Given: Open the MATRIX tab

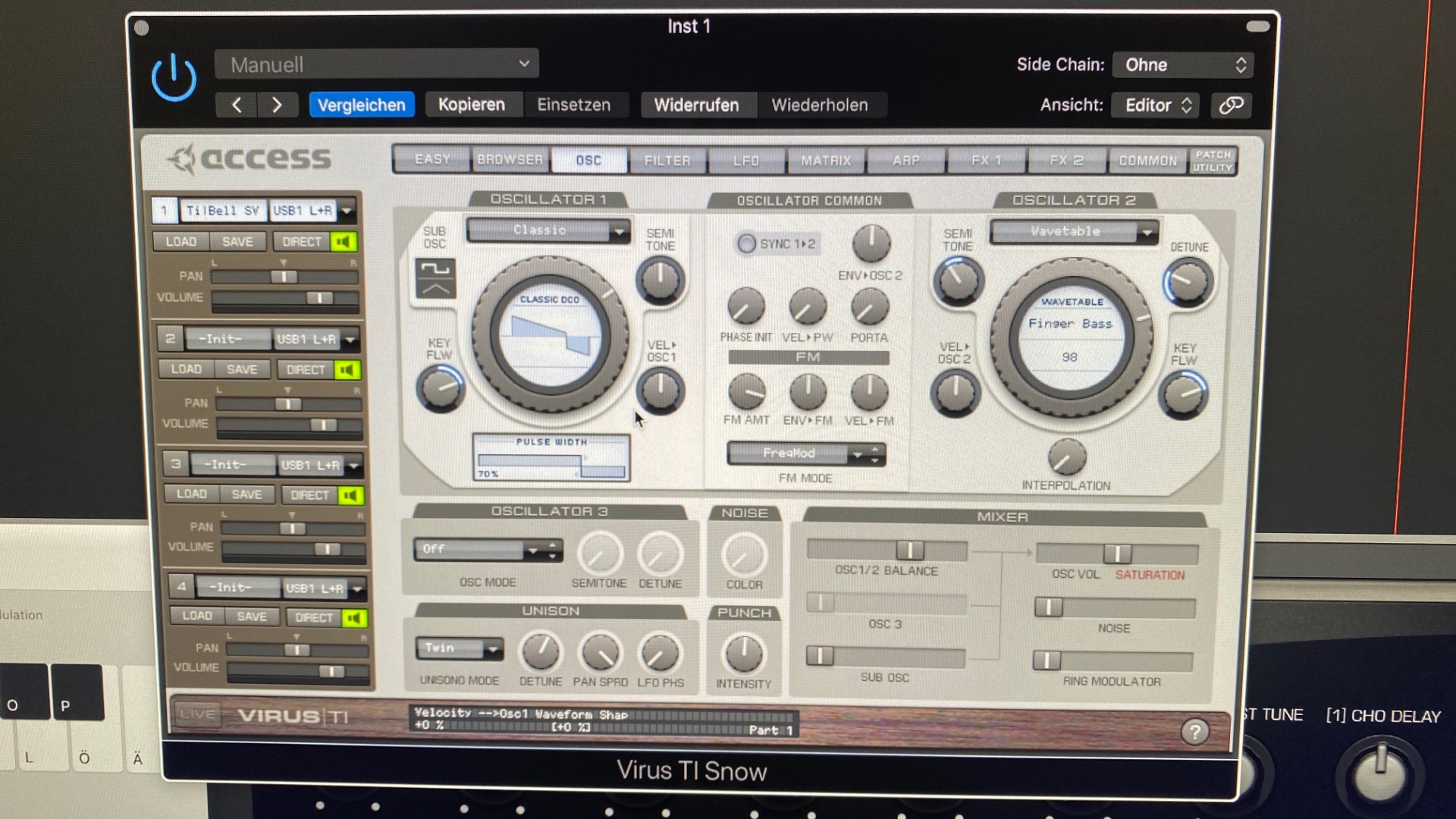Looking at the screenshot, I should tap(826, 161).
